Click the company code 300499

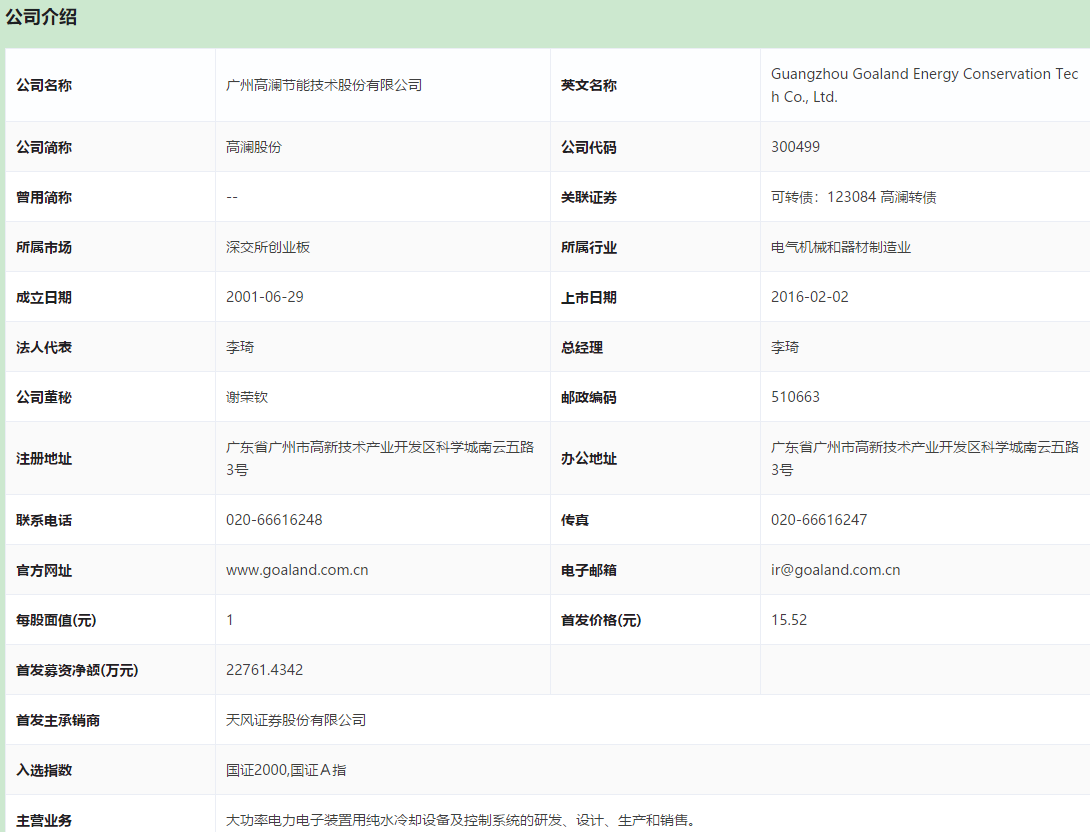point(795,147)
